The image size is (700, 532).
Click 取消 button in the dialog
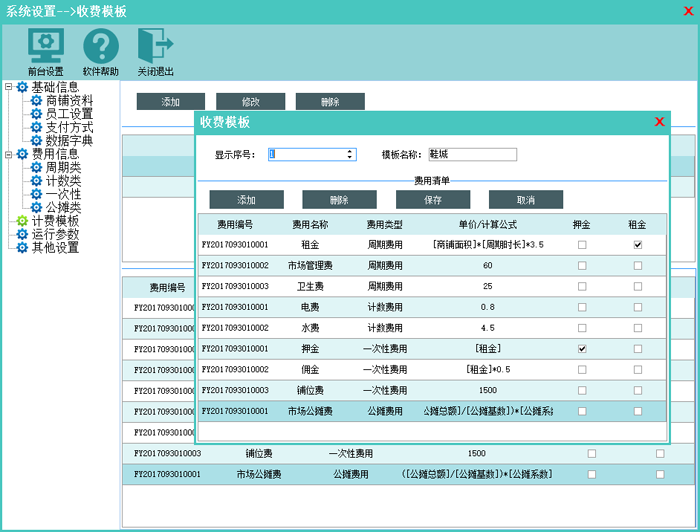525,200
